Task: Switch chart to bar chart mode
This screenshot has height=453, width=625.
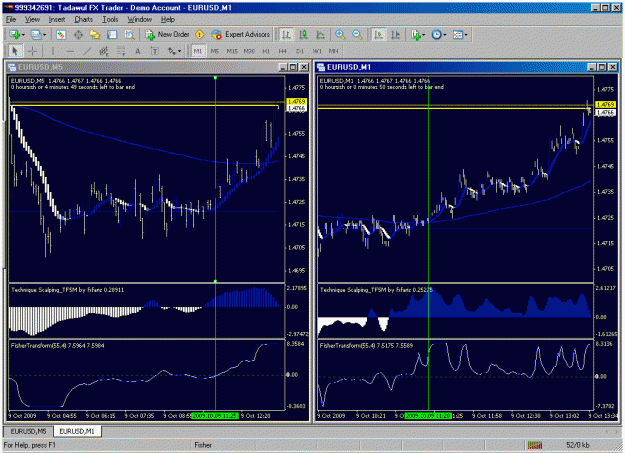Action: pos(286,35)
